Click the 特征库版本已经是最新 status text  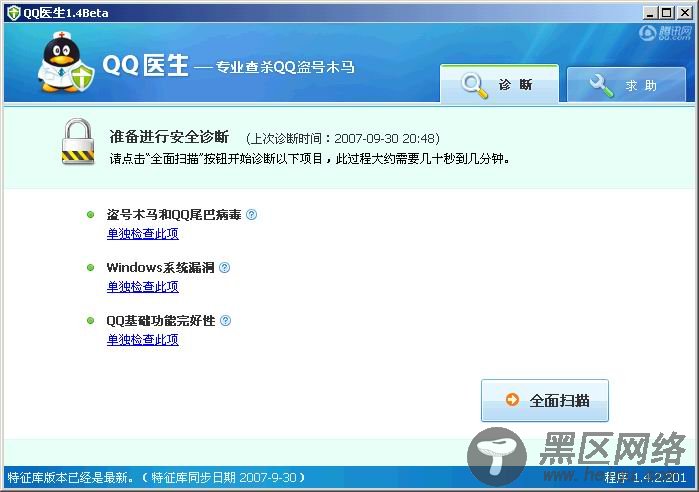[70, 478]
